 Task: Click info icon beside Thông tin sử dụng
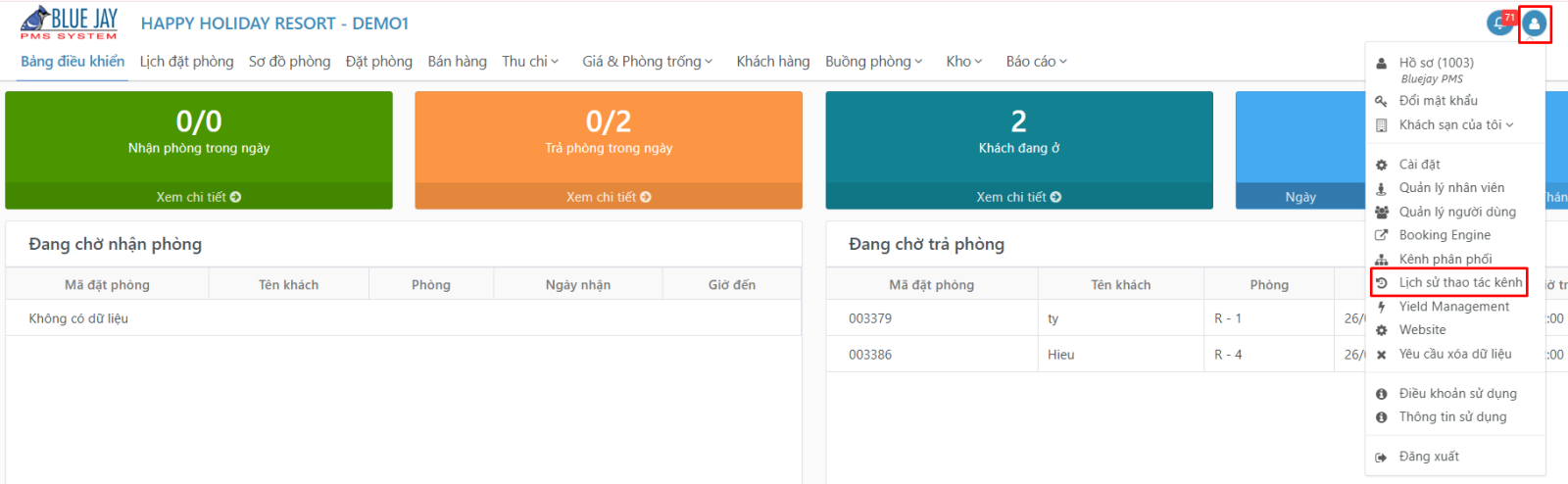point(1381,417)
